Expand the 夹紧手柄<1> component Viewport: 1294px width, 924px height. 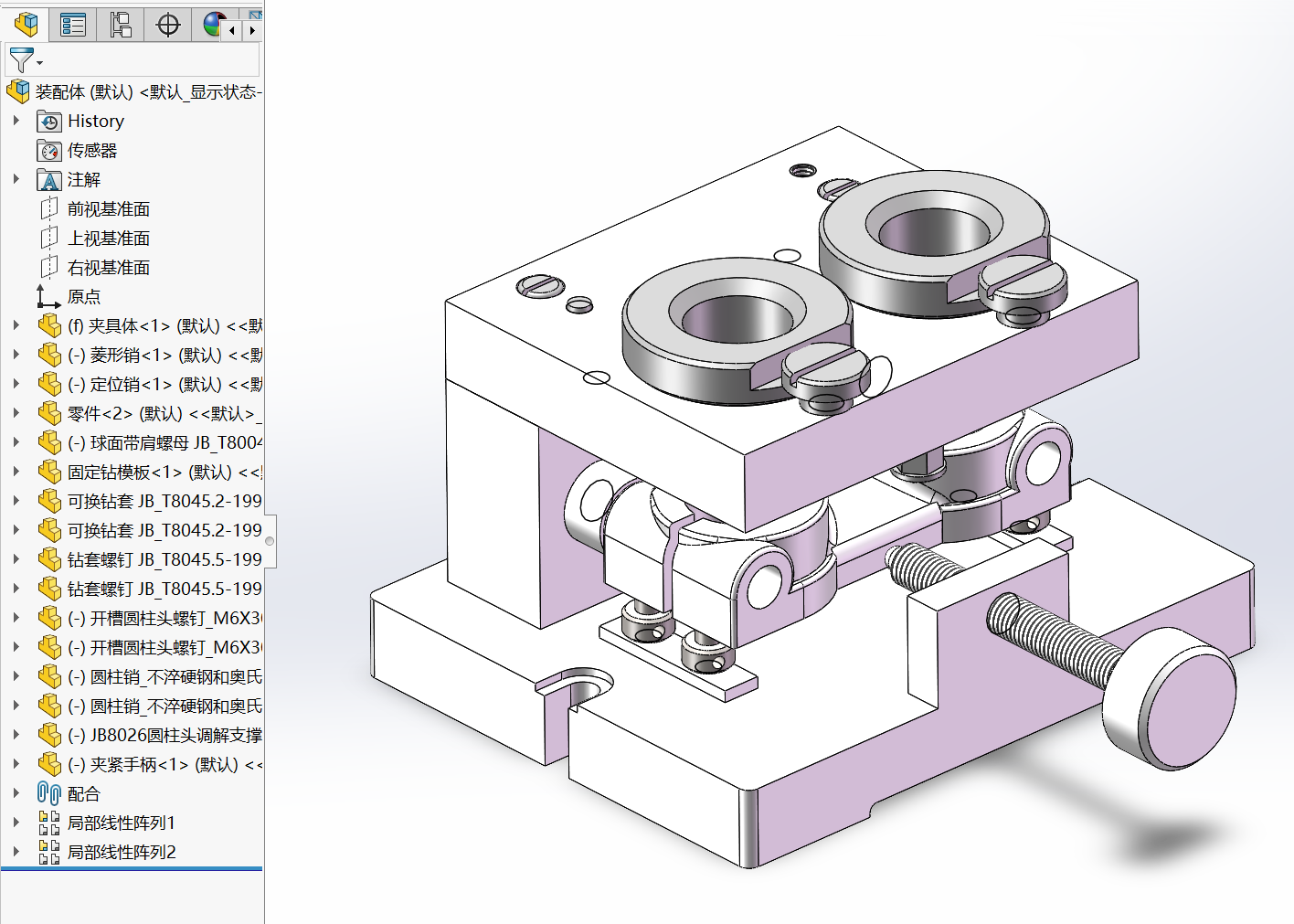pyautogui.click(x=16, y=764)
